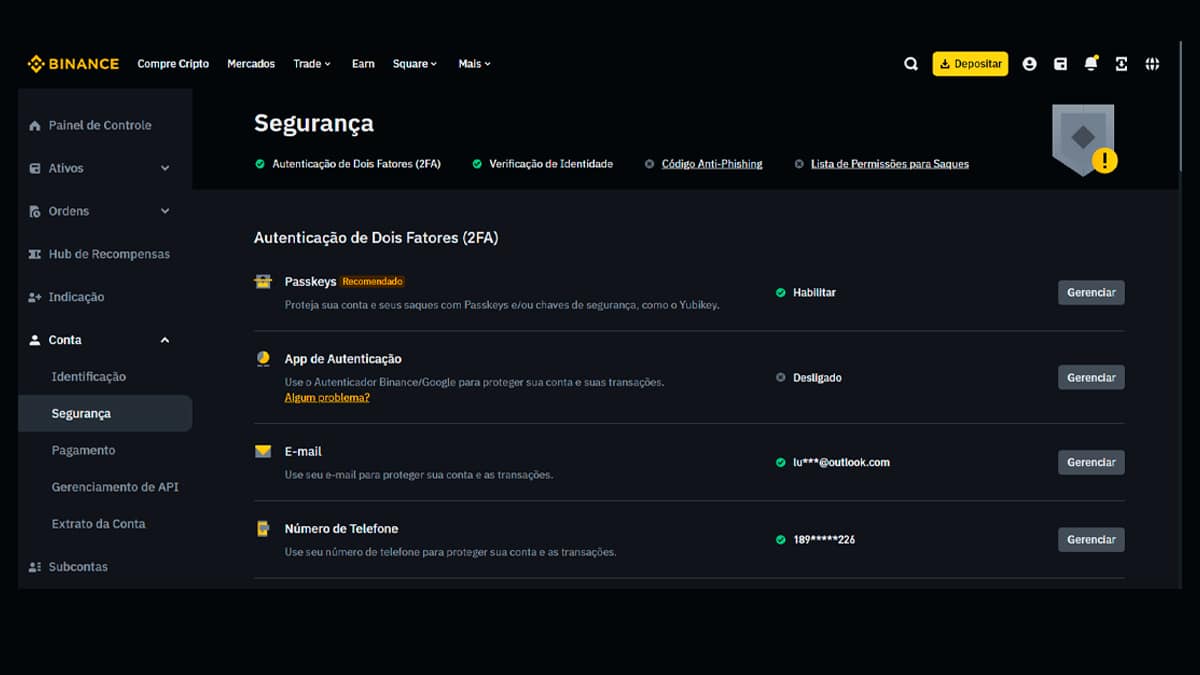Open Compre Cripto in top menu
Image resolution: width=1200 pixels, height=675 pixels.
173,64
